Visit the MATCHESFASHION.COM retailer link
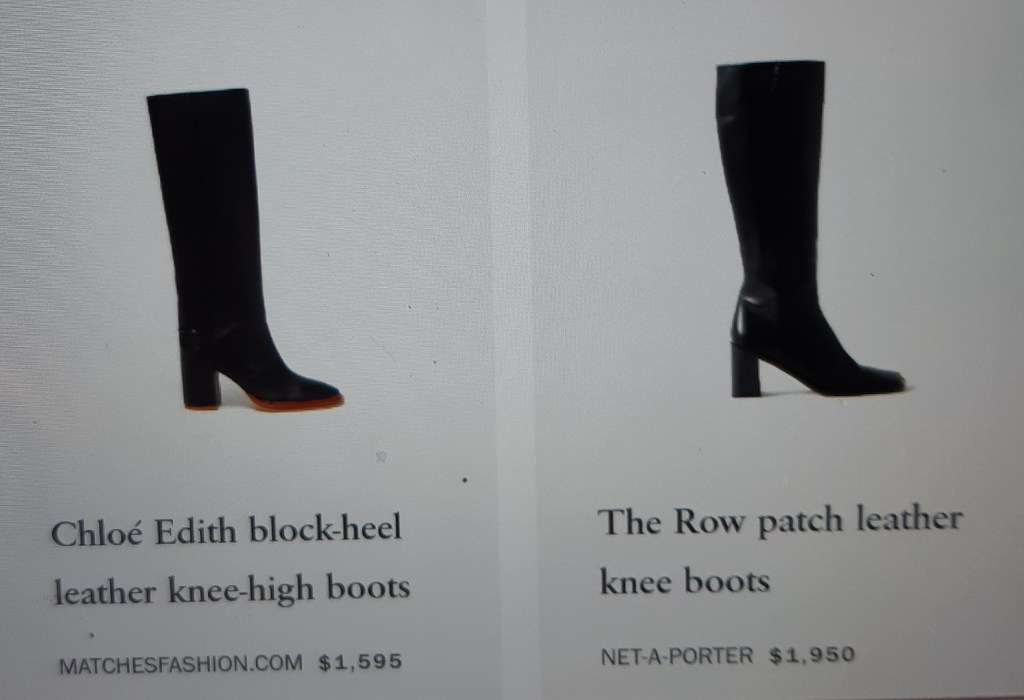Viewport: 1024px width, 700px height. tap(181, 664)
